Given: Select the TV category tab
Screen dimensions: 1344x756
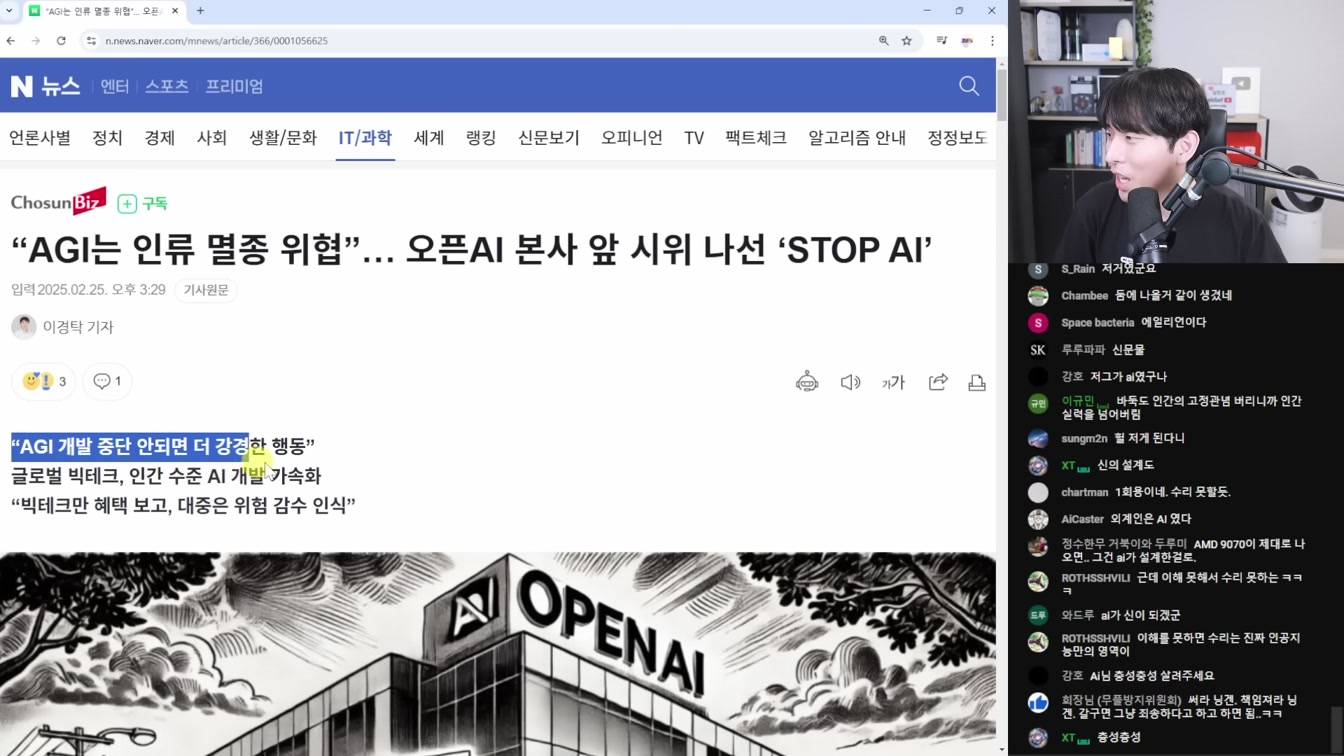Looking at the screenshot, I should 694,138.
